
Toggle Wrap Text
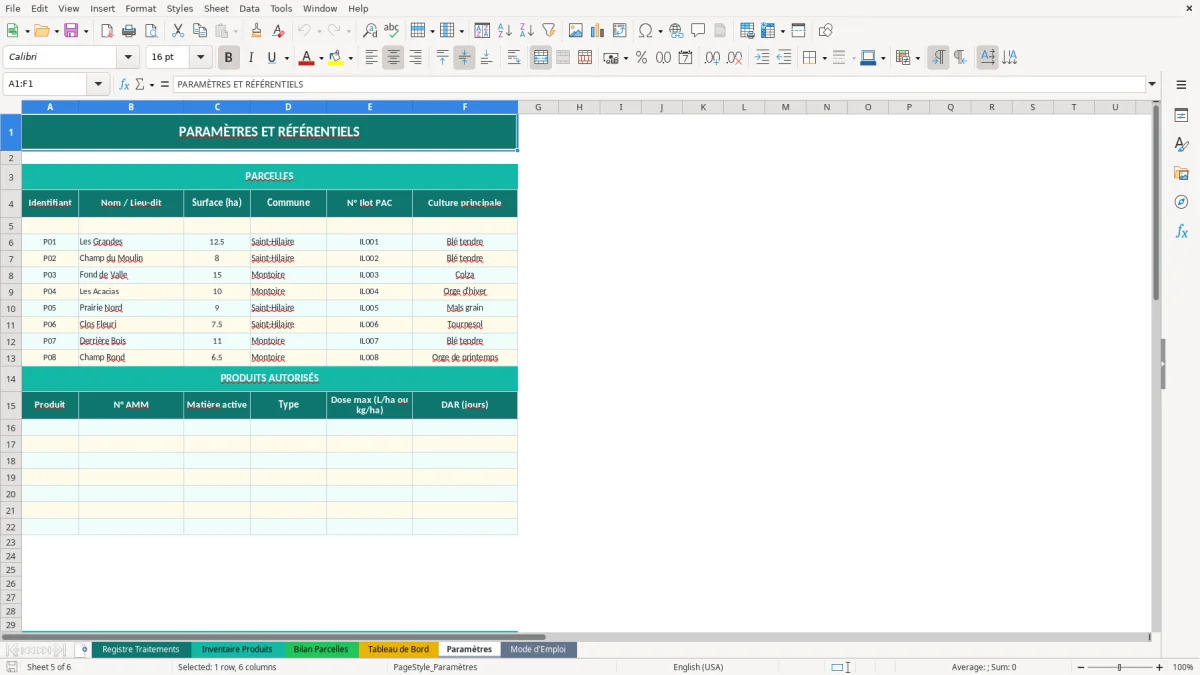tap(514, 58)
